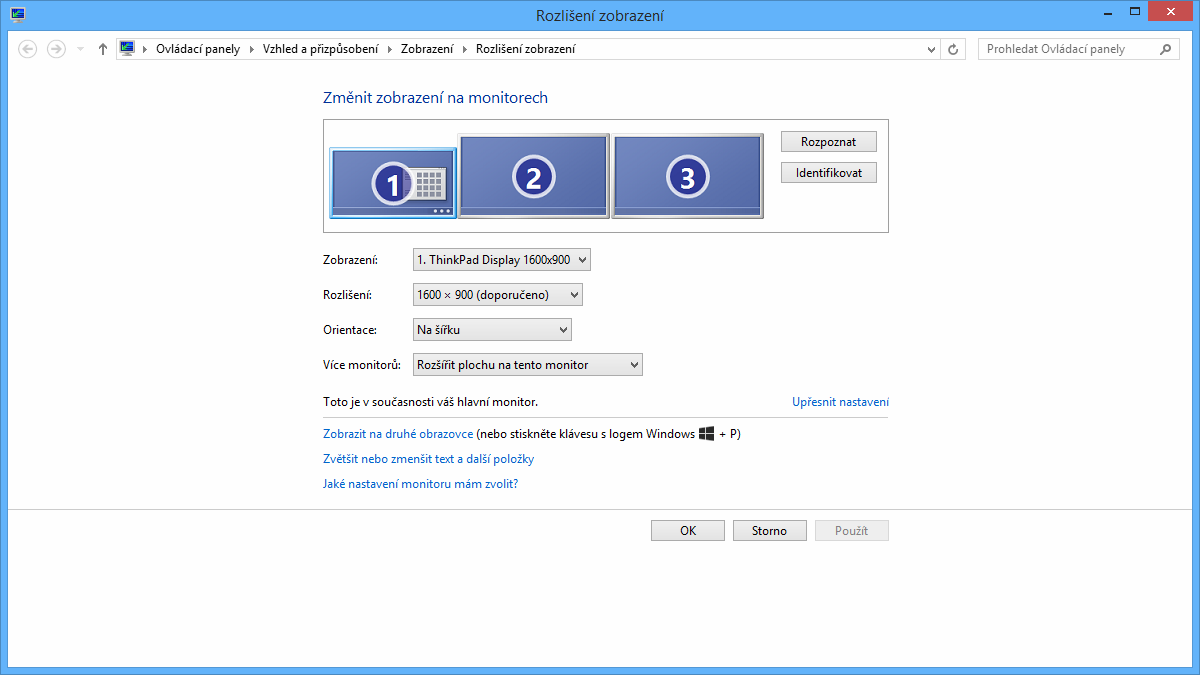This screenshot has width=1200, height=675.
Task: Open the Více monitorů dropdown
Action: [x=527, y=365]
